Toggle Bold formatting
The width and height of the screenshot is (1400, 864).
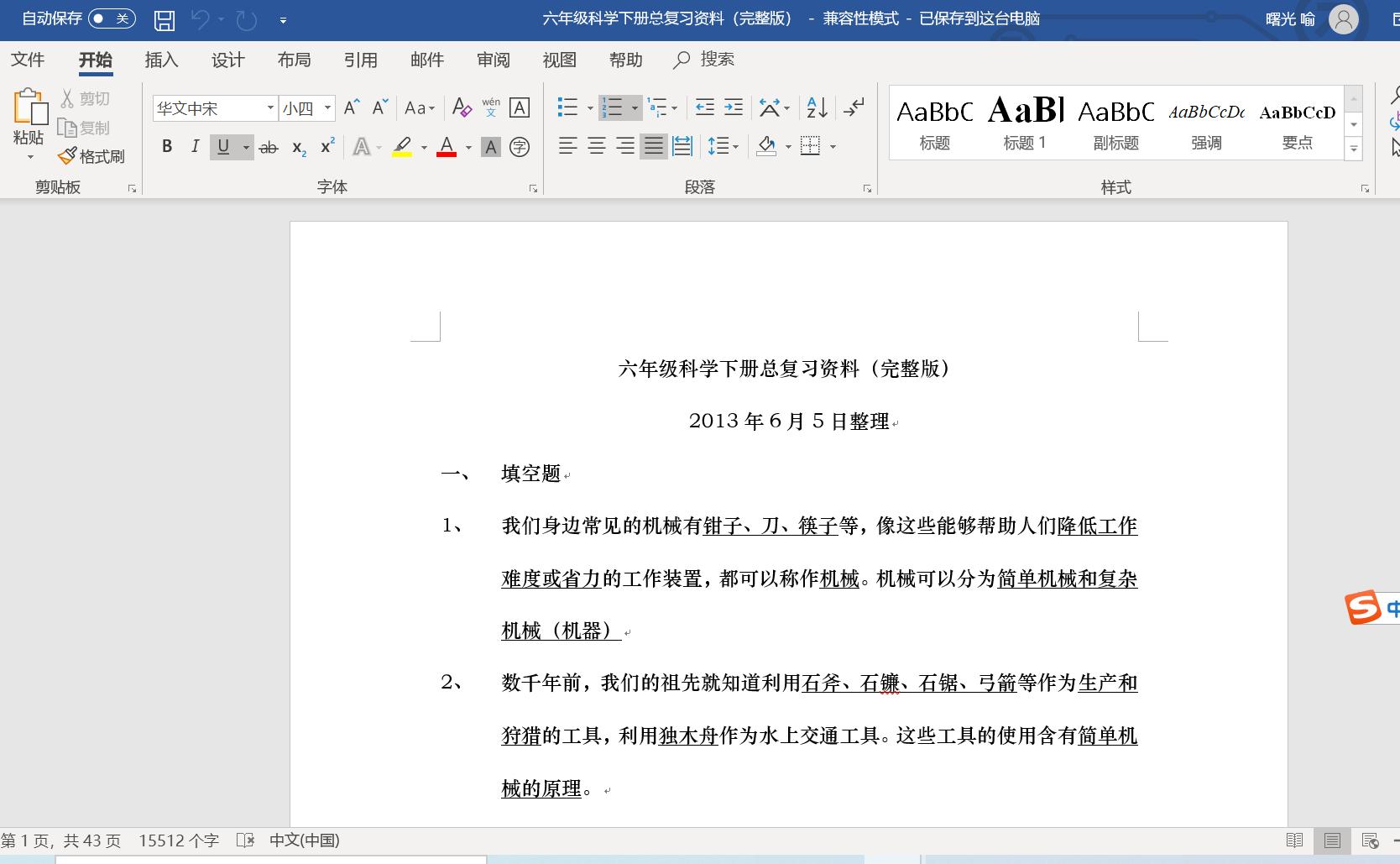(167, 147)
